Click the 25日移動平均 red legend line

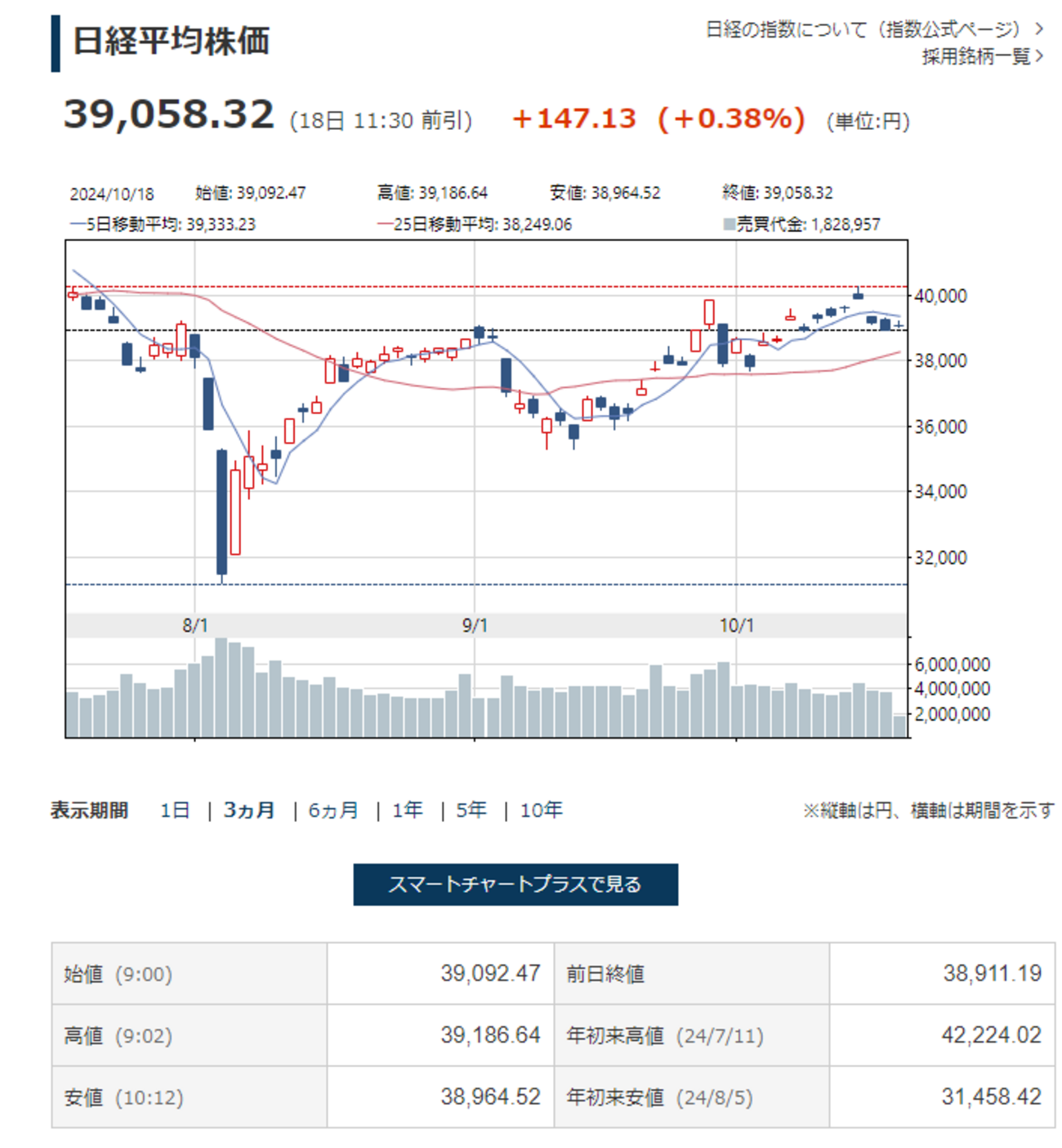(x=385, y=224)
